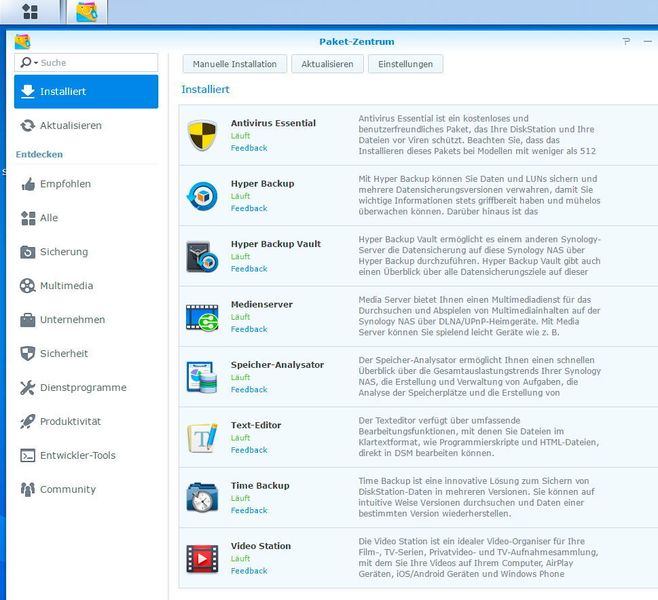Click the Sicherheit shield icon

click(x=28, y=354)
